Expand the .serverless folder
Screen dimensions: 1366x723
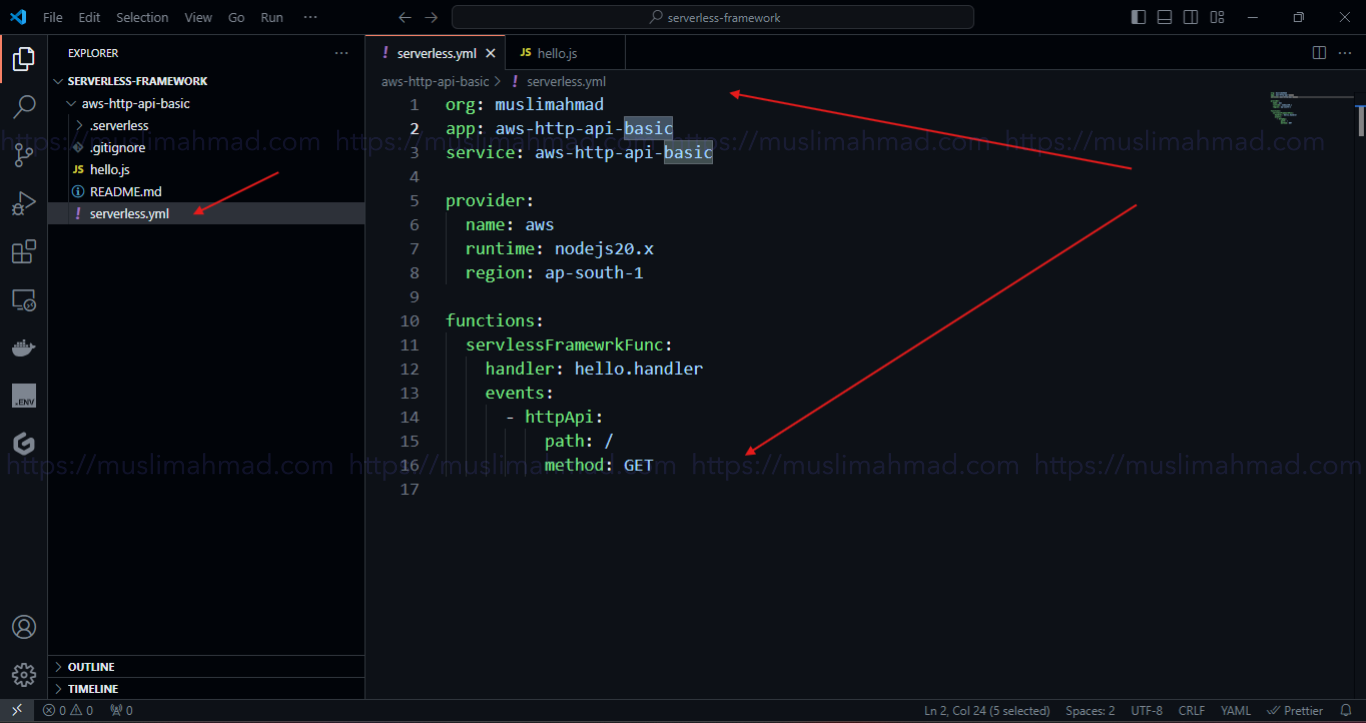[206, 125]
